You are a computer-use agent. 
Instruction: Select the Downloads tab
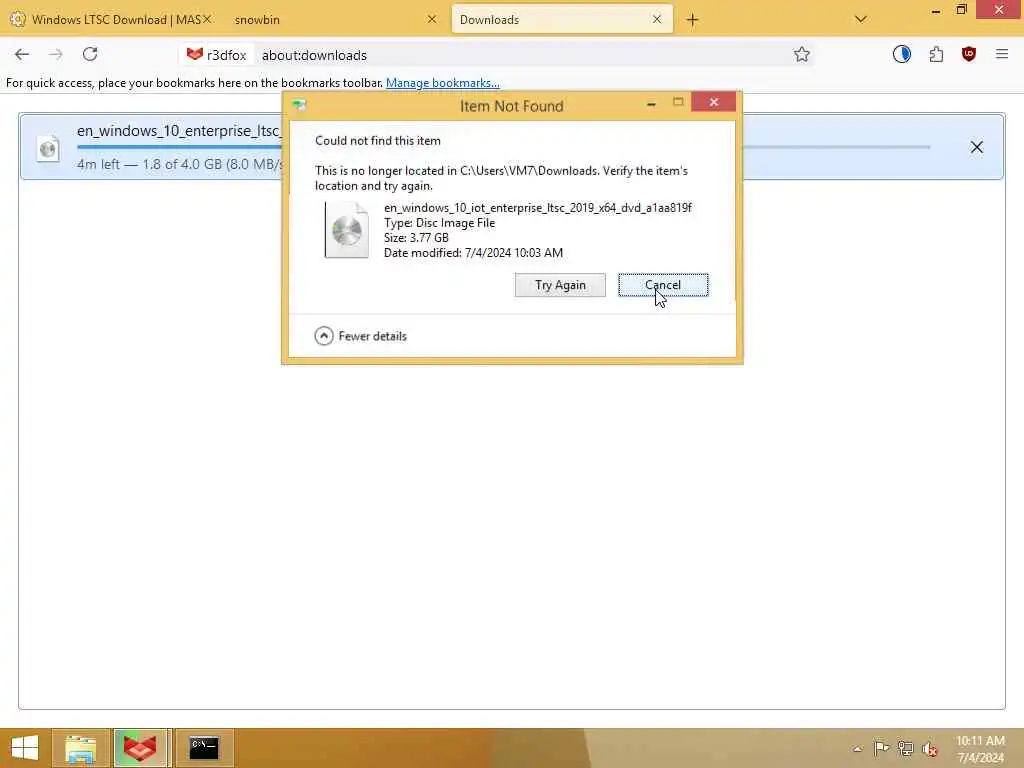pos(562,20)
